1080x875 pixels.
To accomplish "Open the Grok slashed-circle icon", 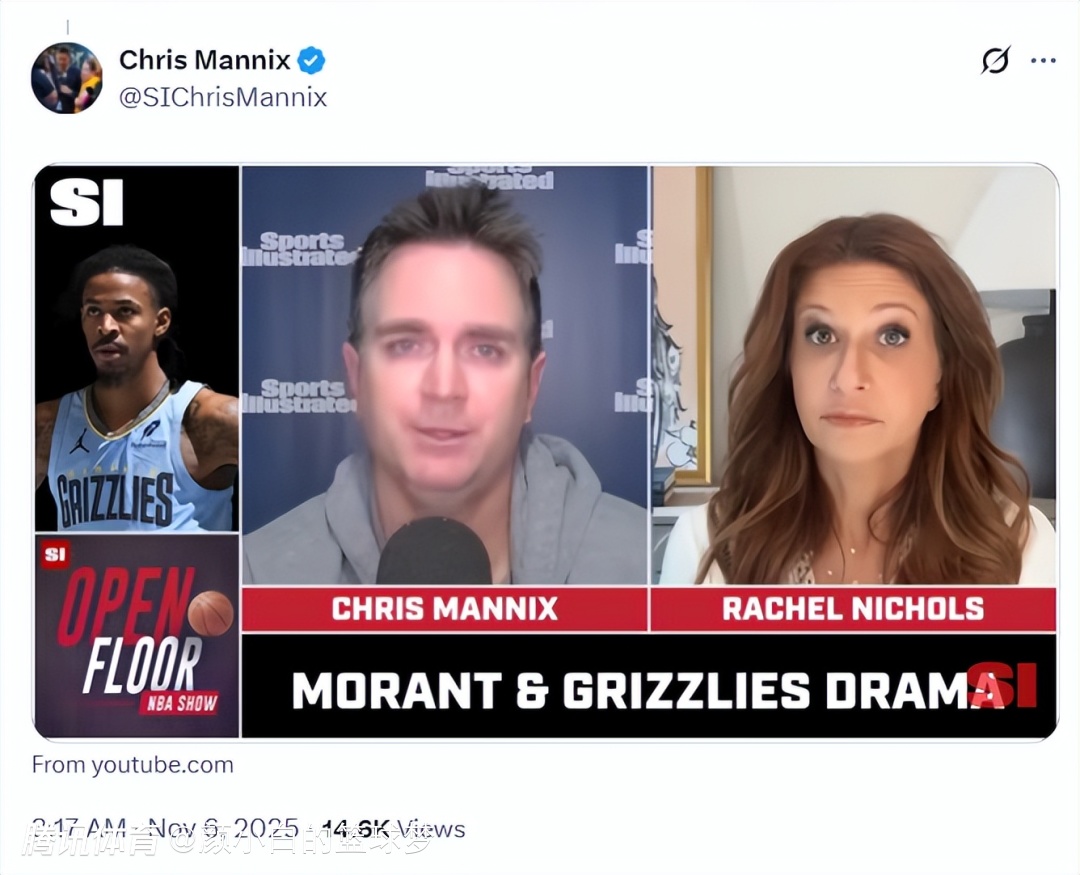I will click(996, 61).
